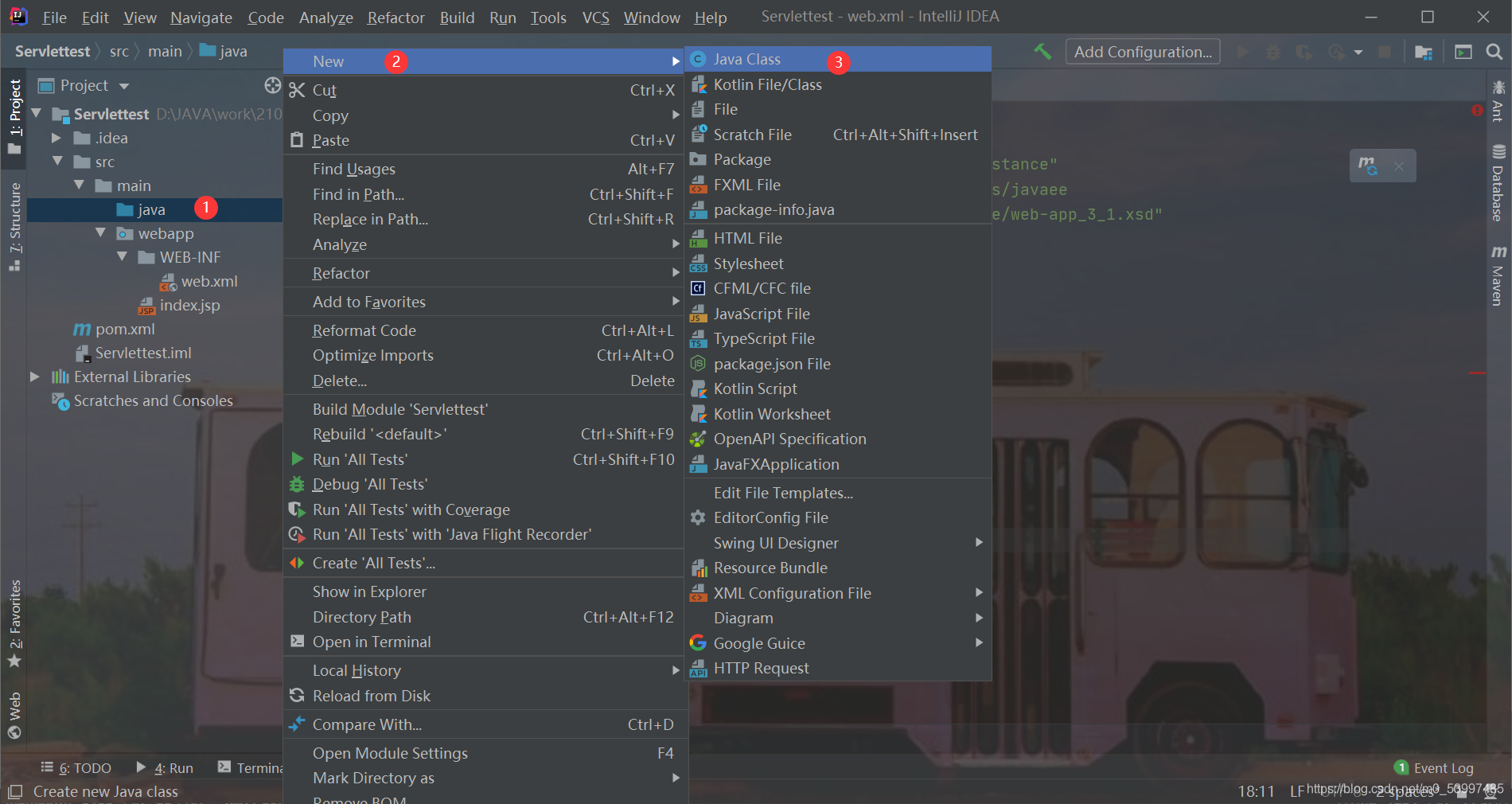This screenshot has width=1512, height=804.
Task: Open the Refactor menu in menu bar
Action: click(x=396, y=17)
